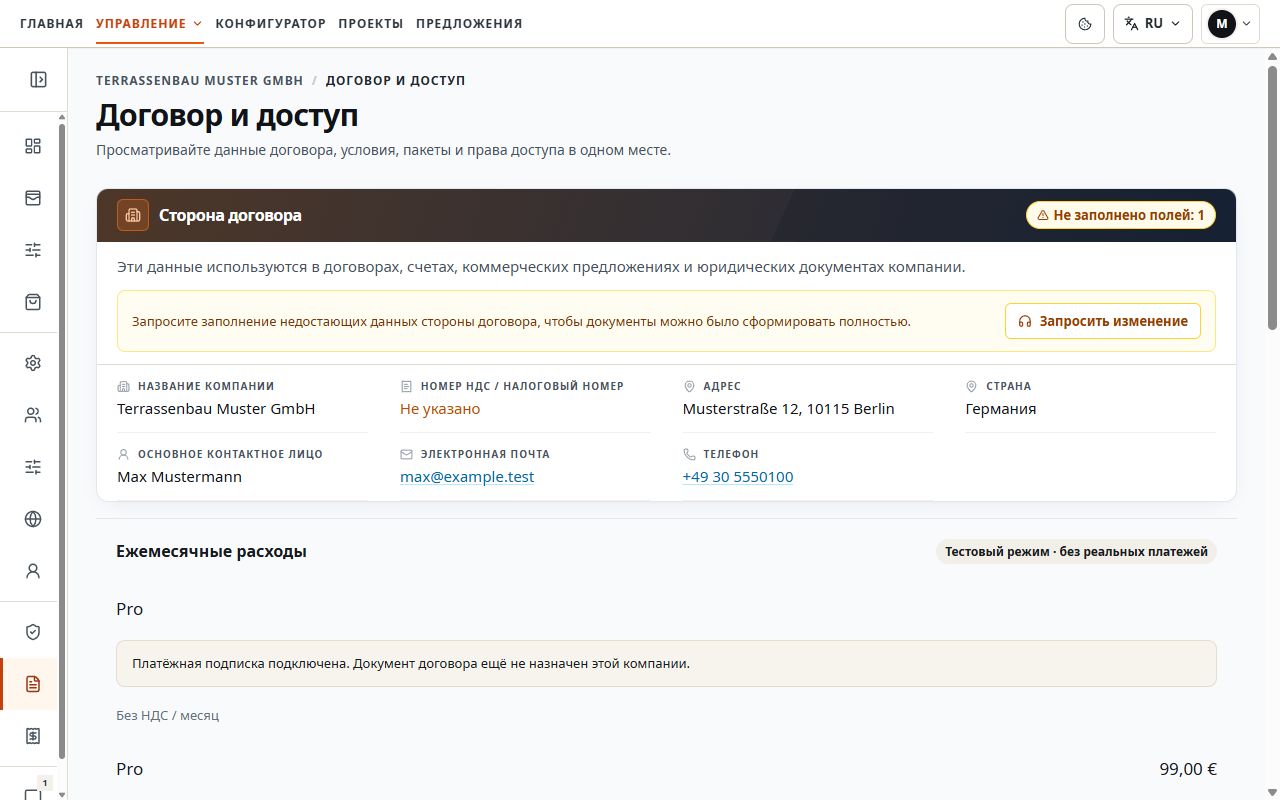Image resolution: width=1280 pixels, height=800 pixels.
Task: Open the invoice dollar icon in the sidebar
Action: [x=33, y=736]
